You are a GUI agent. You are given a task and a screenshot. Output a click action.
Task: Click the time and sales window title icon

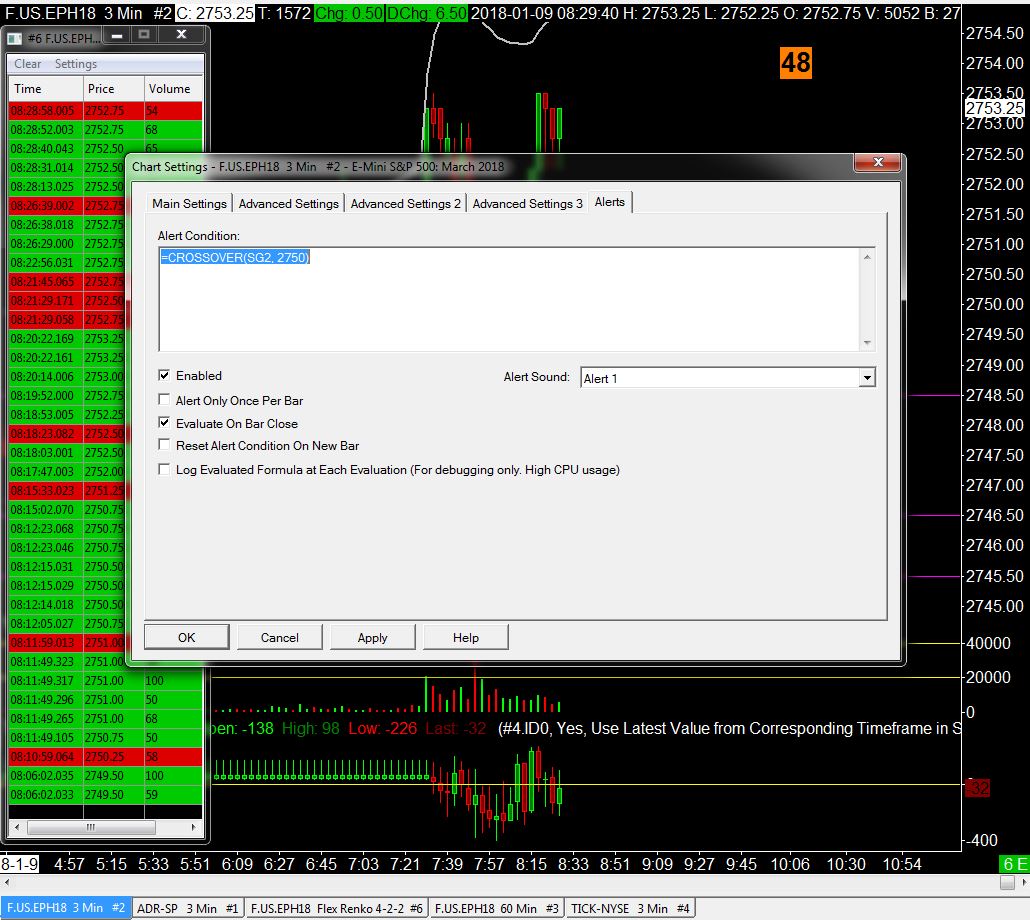pyautogui.click(x=14, y=39)
